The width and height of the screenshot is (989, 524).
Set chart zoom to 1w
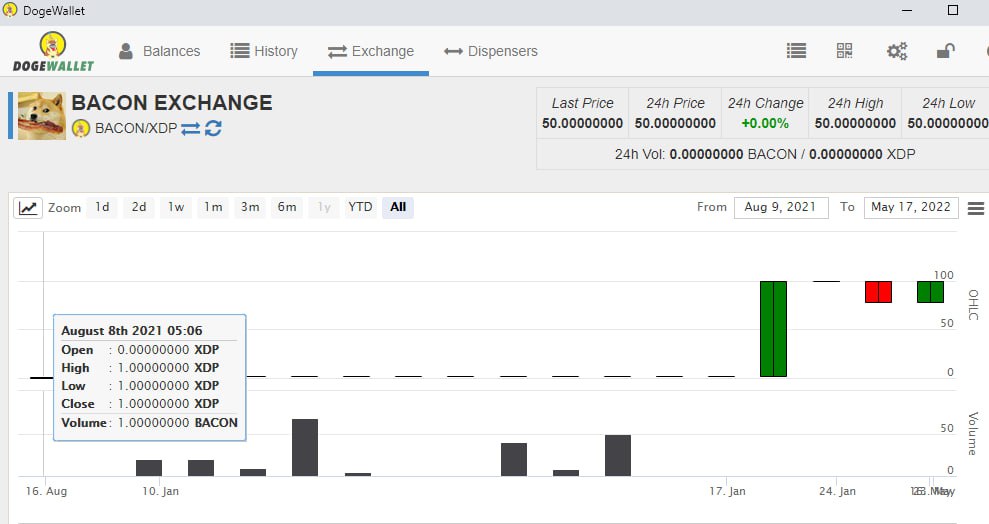pos(176,207)
